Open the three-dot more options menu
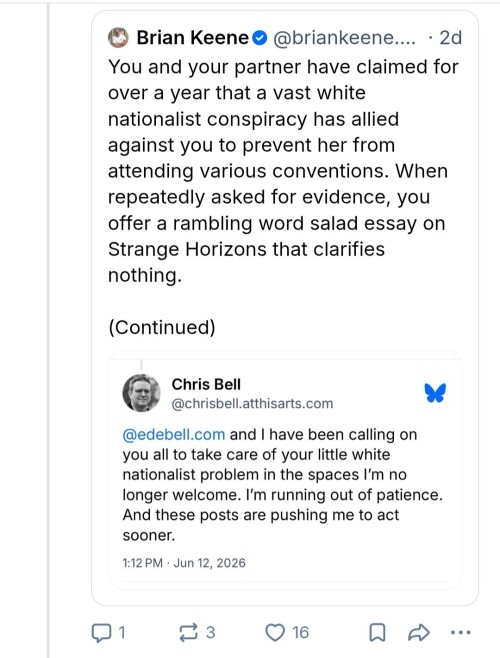500x658 pixels. pyautogui.click(x=461, y=632)
